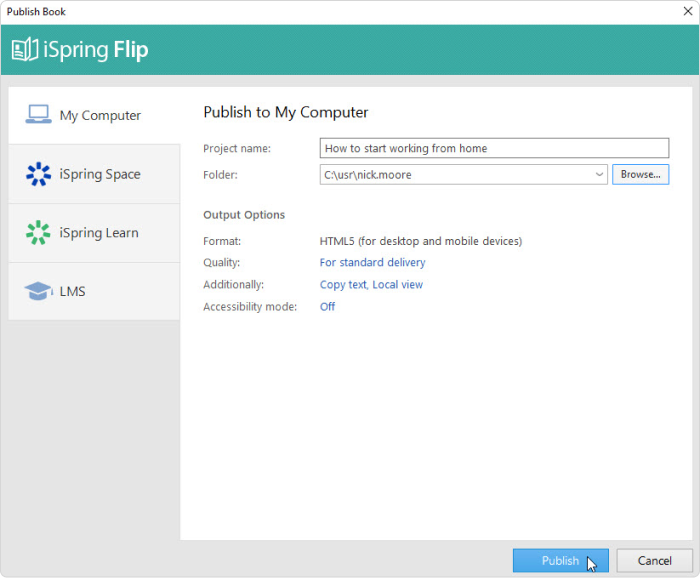Go to the LMS tab
This screenshot has height=578, width=700.
coord(73,291)
